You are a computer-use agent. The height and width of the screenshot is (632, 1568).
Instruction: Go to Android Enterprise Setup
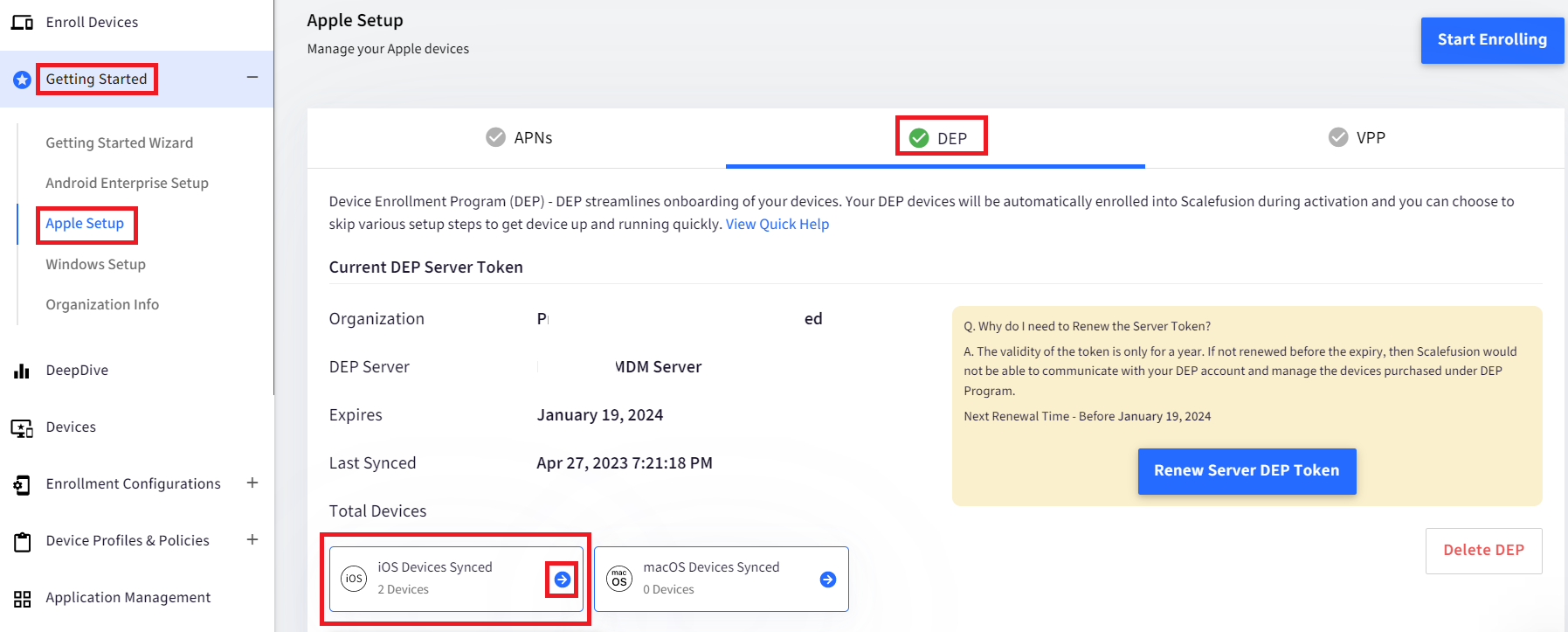[128, 183]
